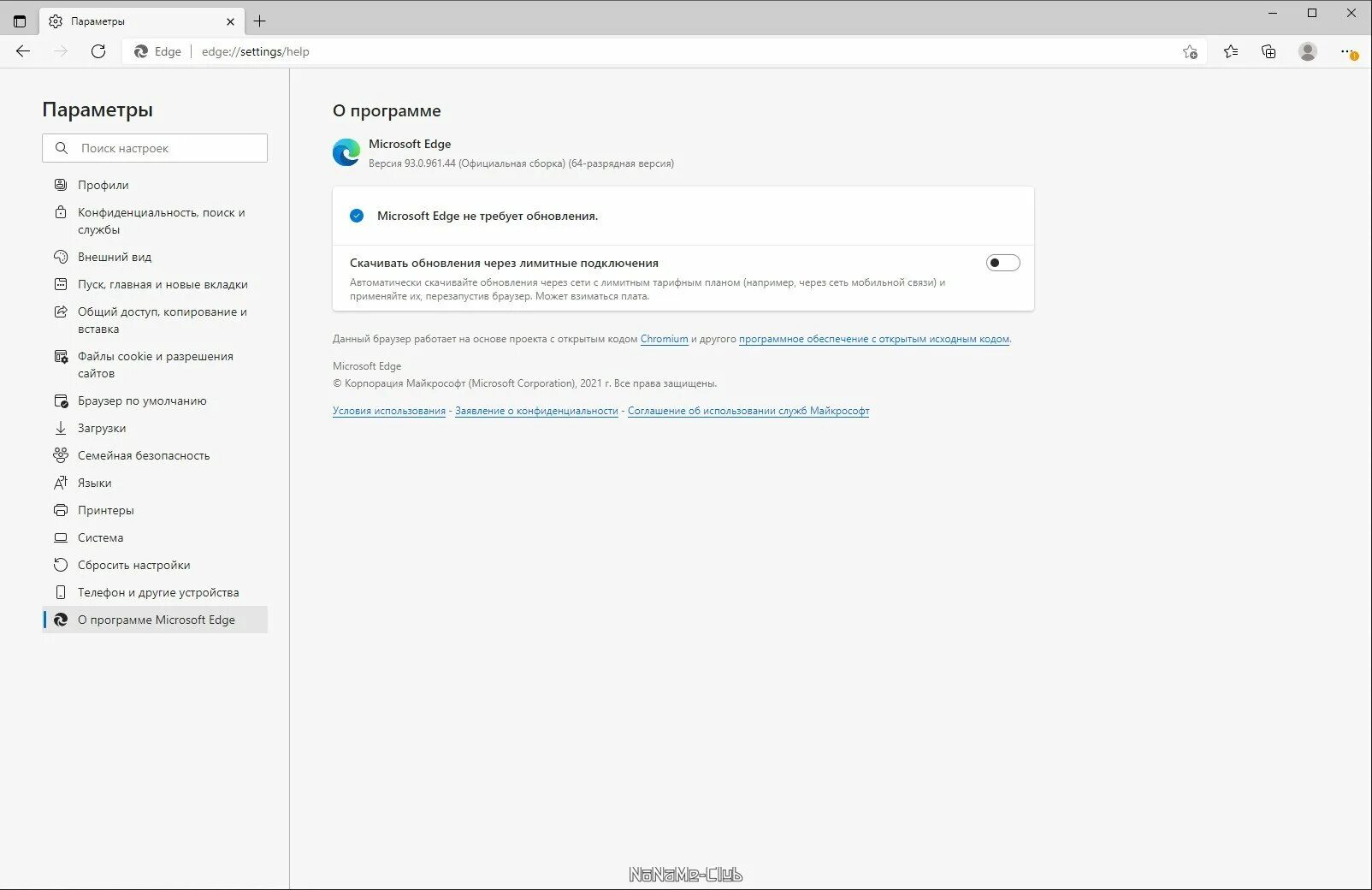Open the profile avatar icon
Viewport: 1372px width, 890px height.
pyautogui.click(x=1307, y=51)
